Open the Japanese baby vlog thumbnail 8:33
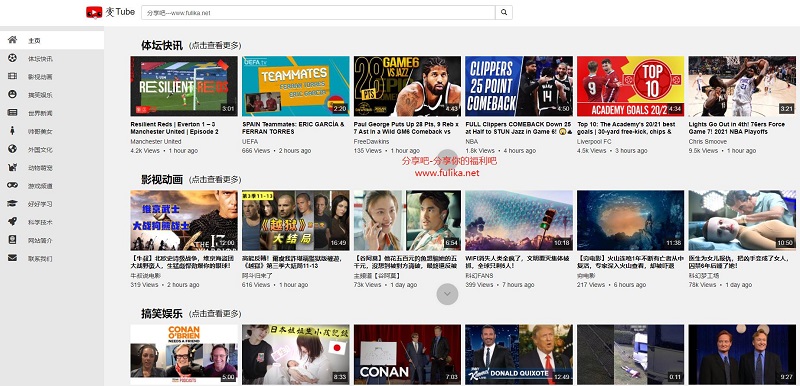The image size is (800, 386). point(295,354)
